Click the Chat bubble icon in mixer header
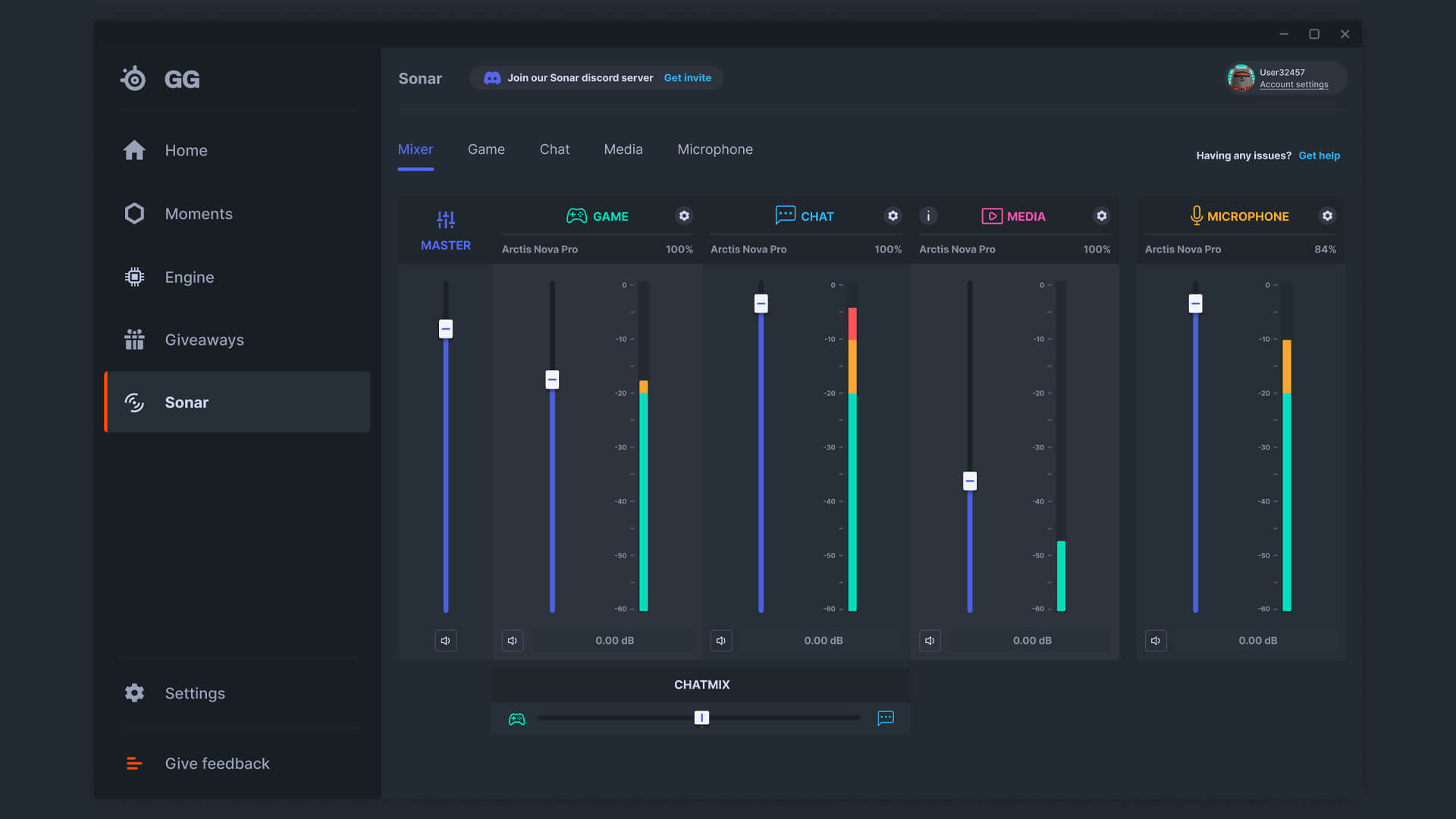1456x819 pixels. [785, 215]
